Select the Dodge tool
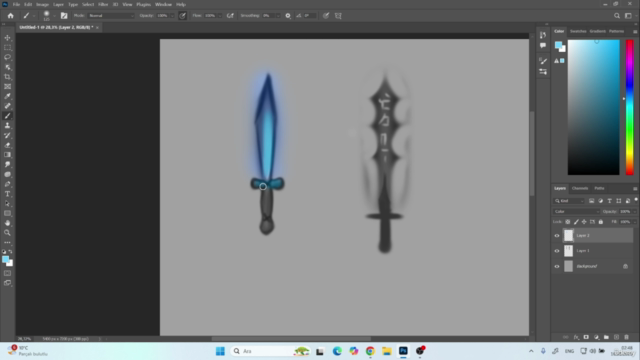The image size is (640, 360). click(x=7, y=174)
